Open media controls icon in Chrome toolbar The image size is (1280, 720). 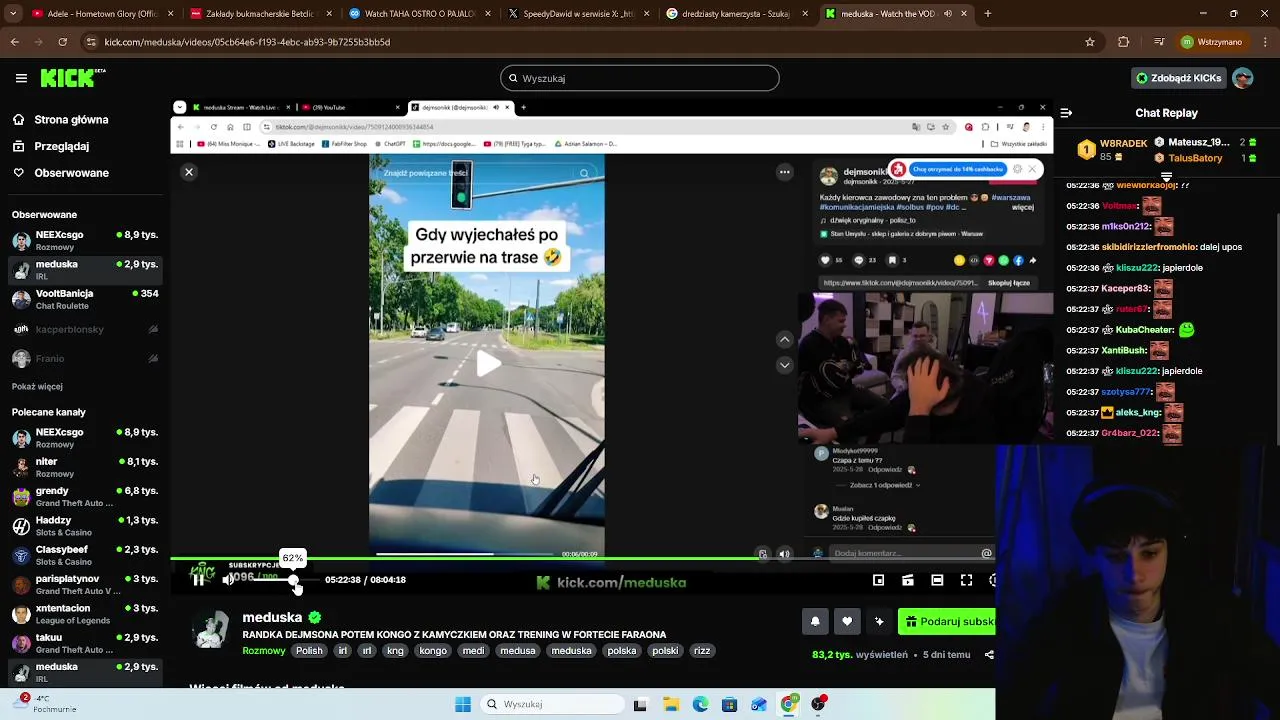click(1158, 42)
